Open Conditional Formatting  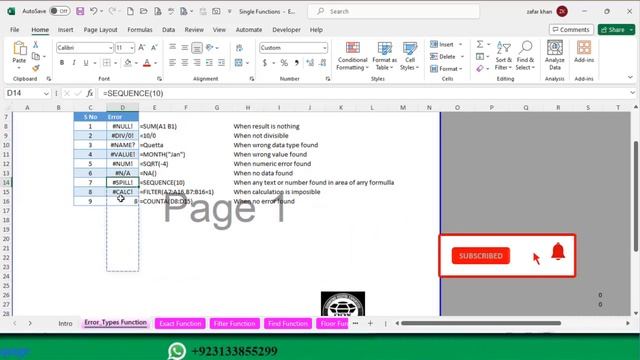pyautogui.click(x=353, y=56)
